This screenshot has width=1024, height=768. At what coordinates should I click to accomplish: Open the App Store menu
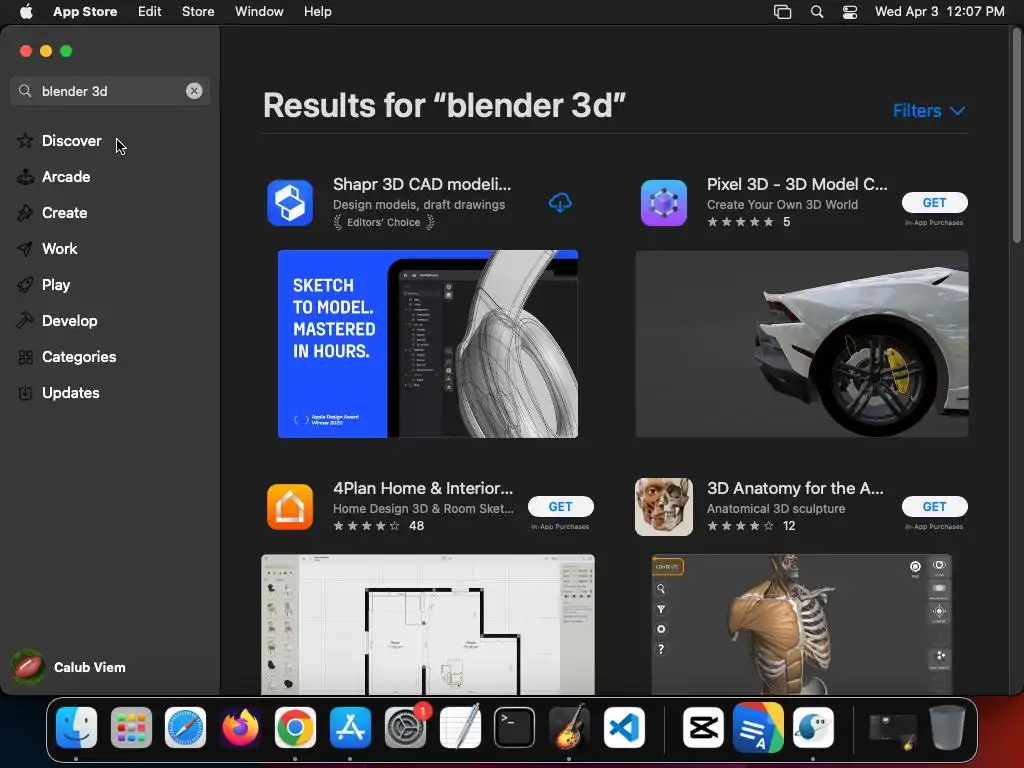pos(85,12)
